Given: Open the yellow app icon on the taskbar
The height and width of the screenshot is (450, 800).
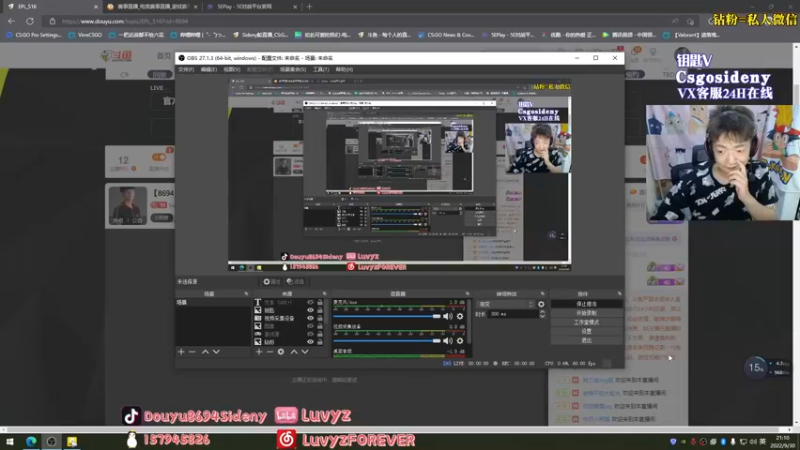Looking at the screenshot, I should (72, 441).
